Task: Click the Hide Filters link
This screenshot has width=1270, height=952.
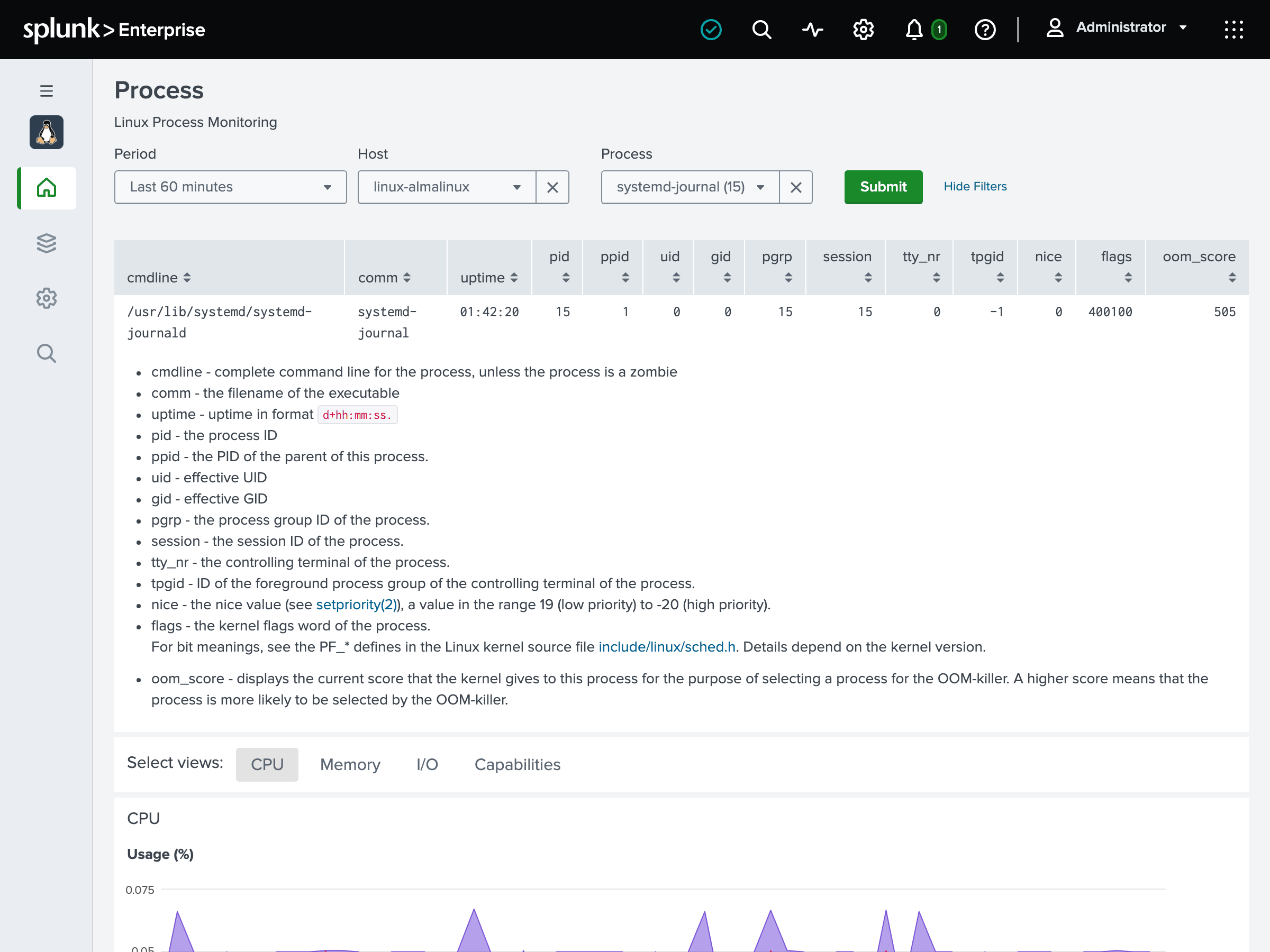Action: (975, 187)
